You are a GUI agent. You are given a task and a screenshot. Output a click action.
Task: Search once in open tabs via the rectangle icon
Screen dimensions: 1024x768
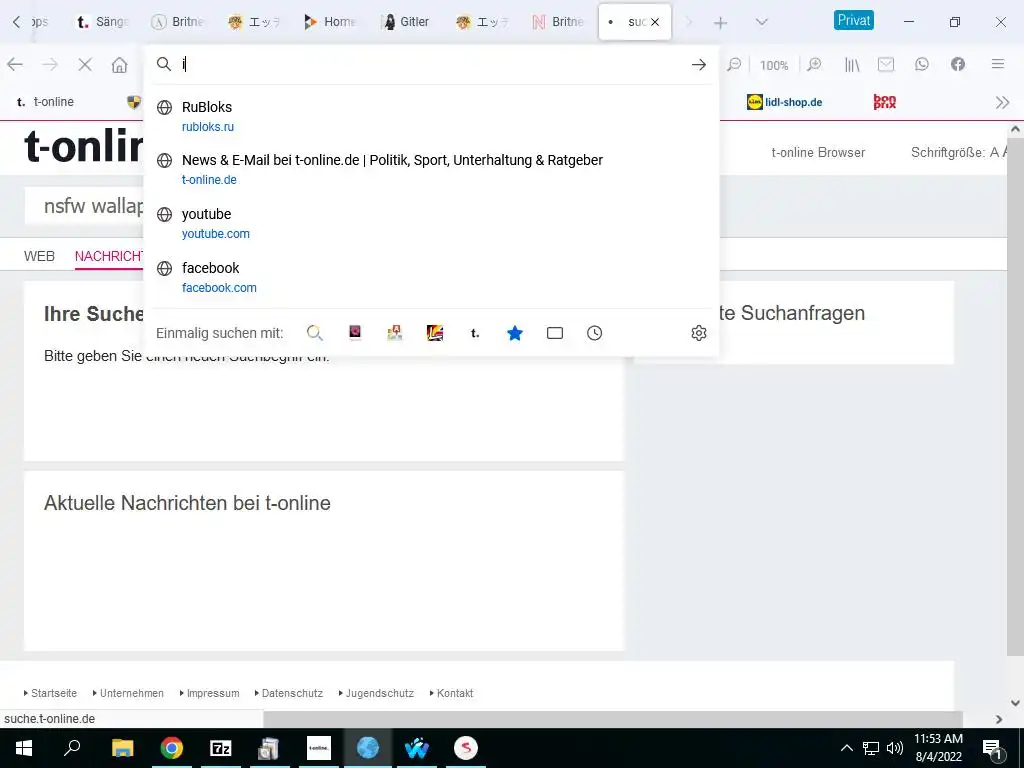click(555, 333)
